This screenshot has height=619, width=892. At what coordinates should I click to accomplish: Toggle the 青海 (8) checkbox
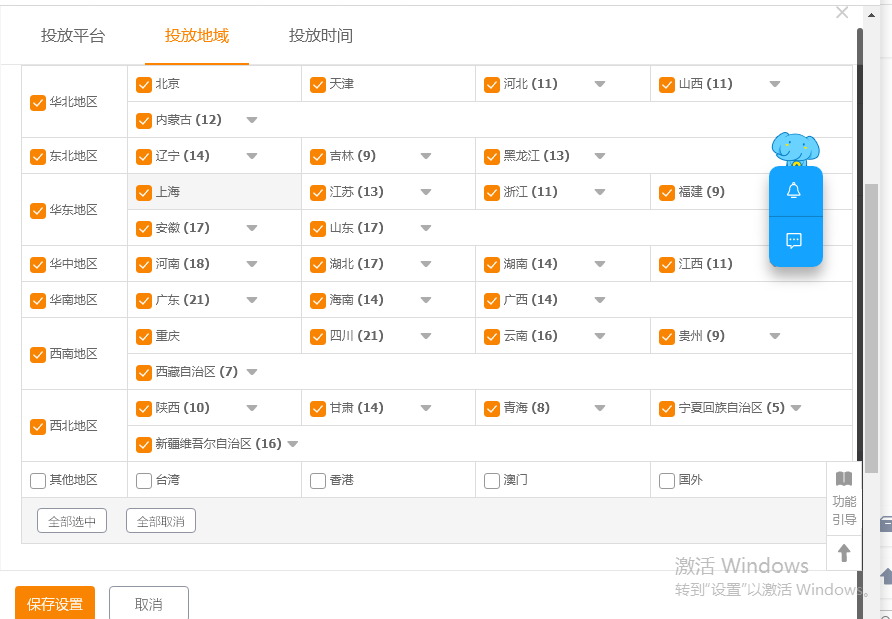[x=492, y=408]
